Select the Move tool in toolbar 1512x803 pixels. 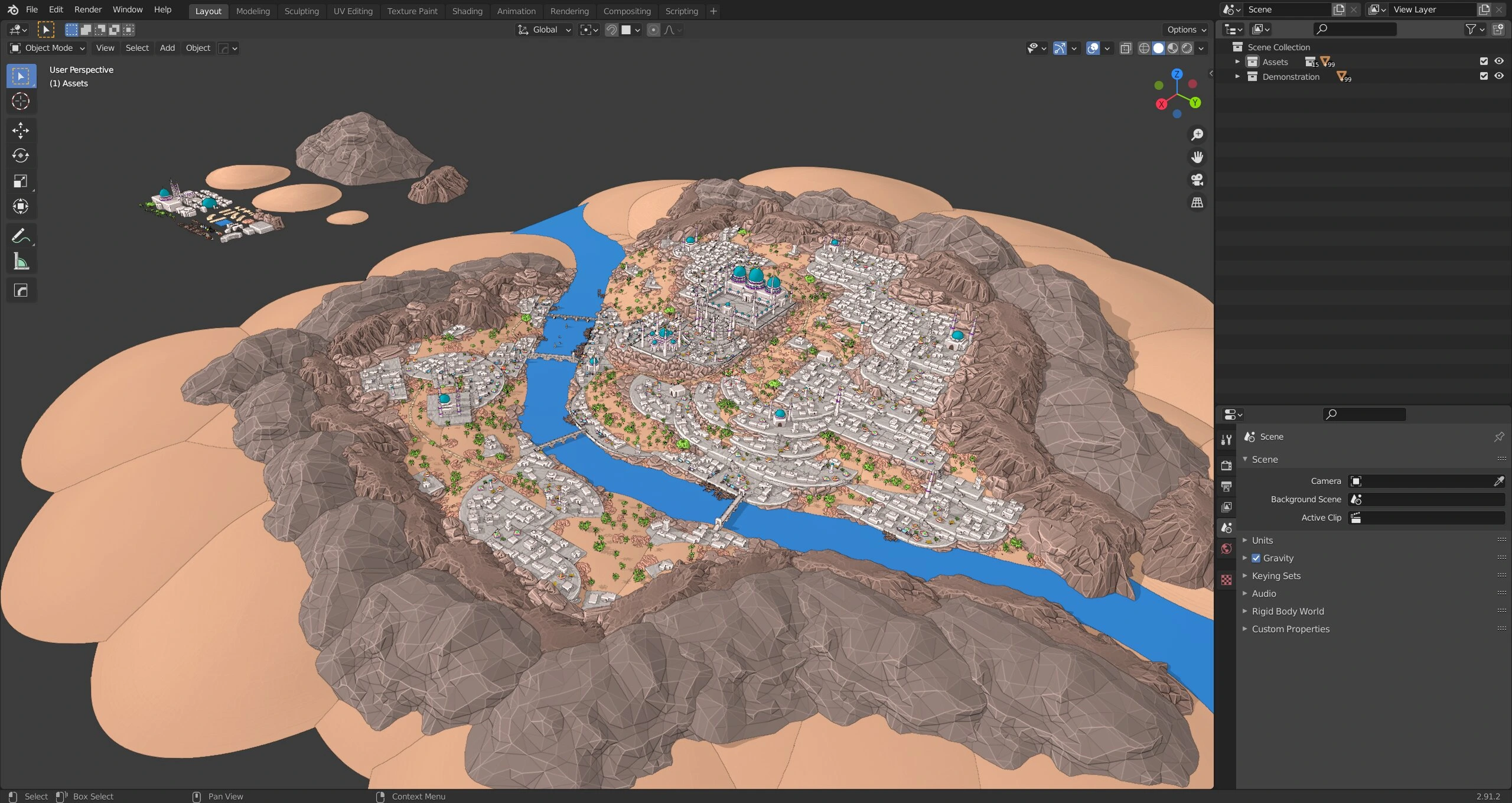click(x=21, y=130)
